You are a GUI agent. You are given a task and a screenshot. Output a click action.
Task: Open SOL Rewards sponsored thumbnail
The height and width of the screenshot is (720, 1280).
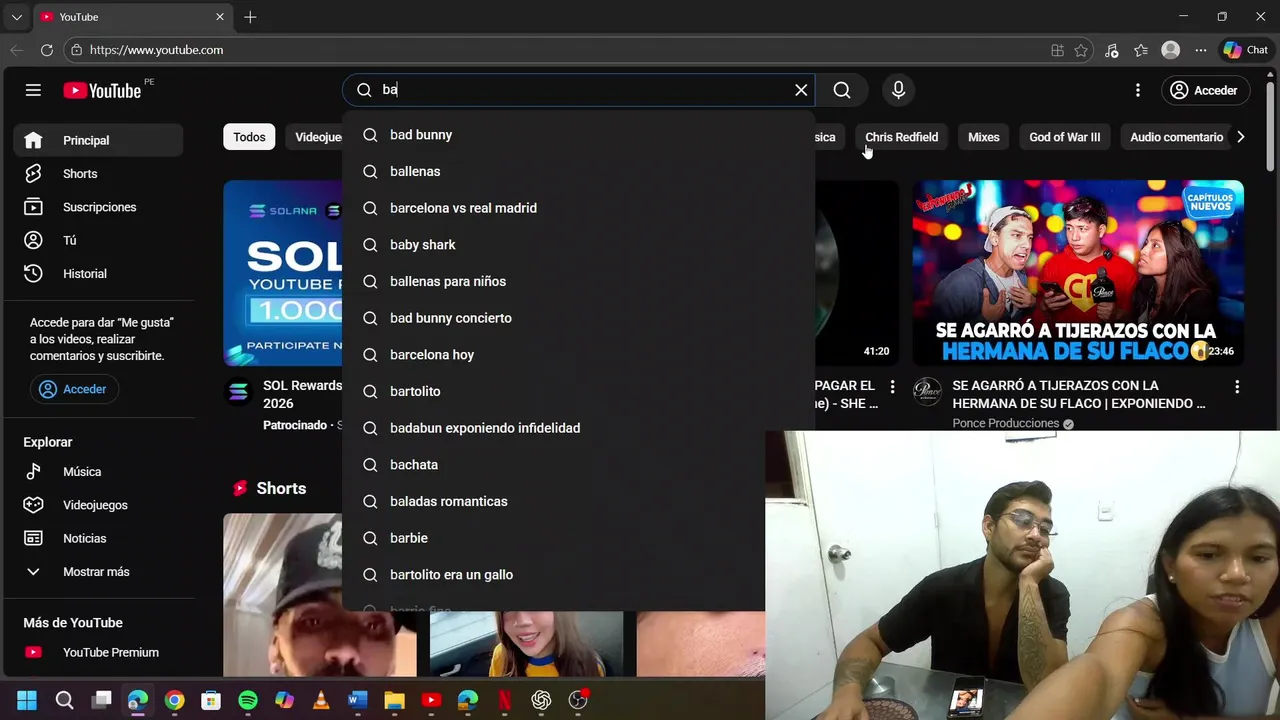[x=283, y=273]
